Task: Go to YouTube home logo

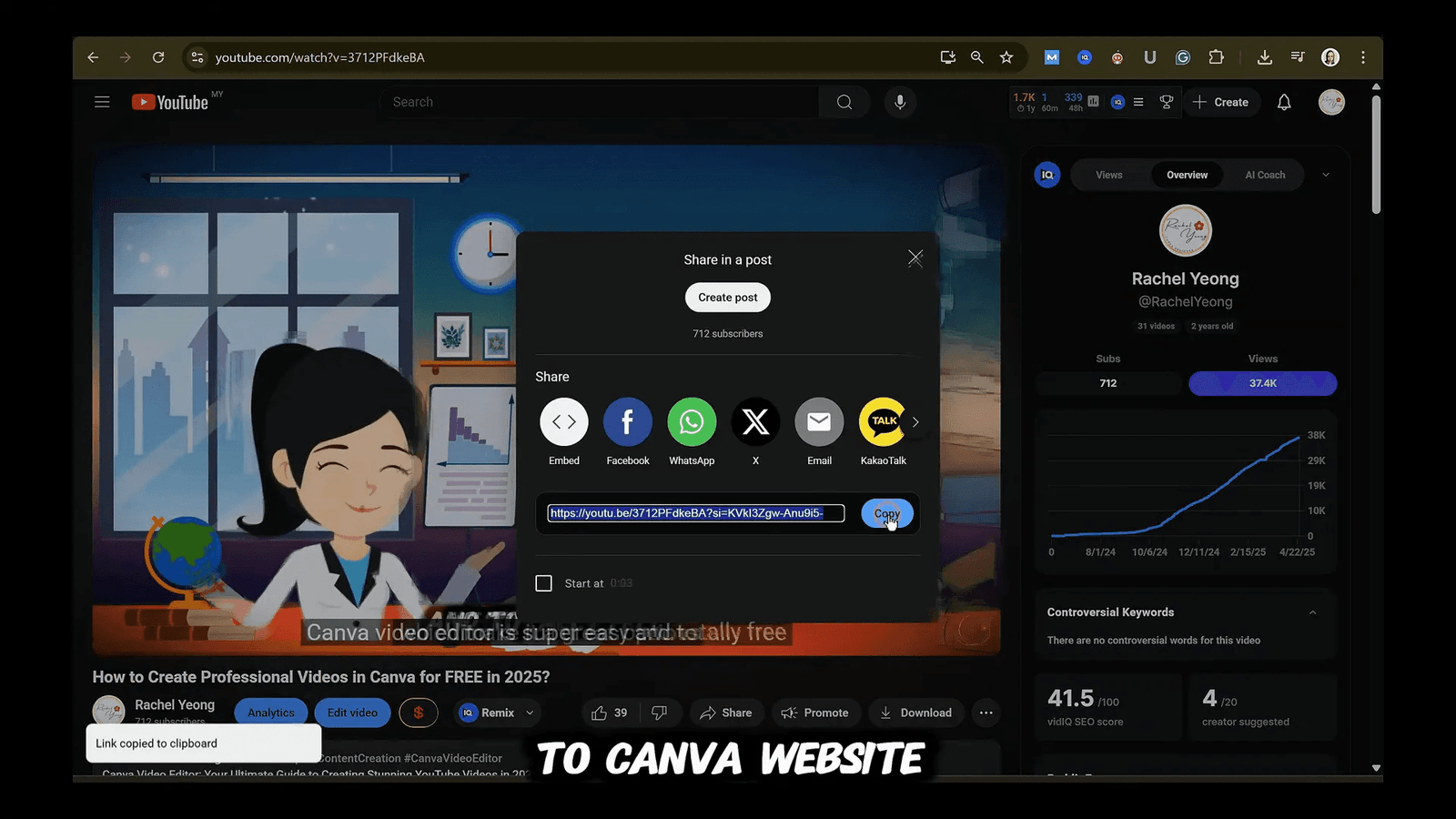Action: click(170, 102)
